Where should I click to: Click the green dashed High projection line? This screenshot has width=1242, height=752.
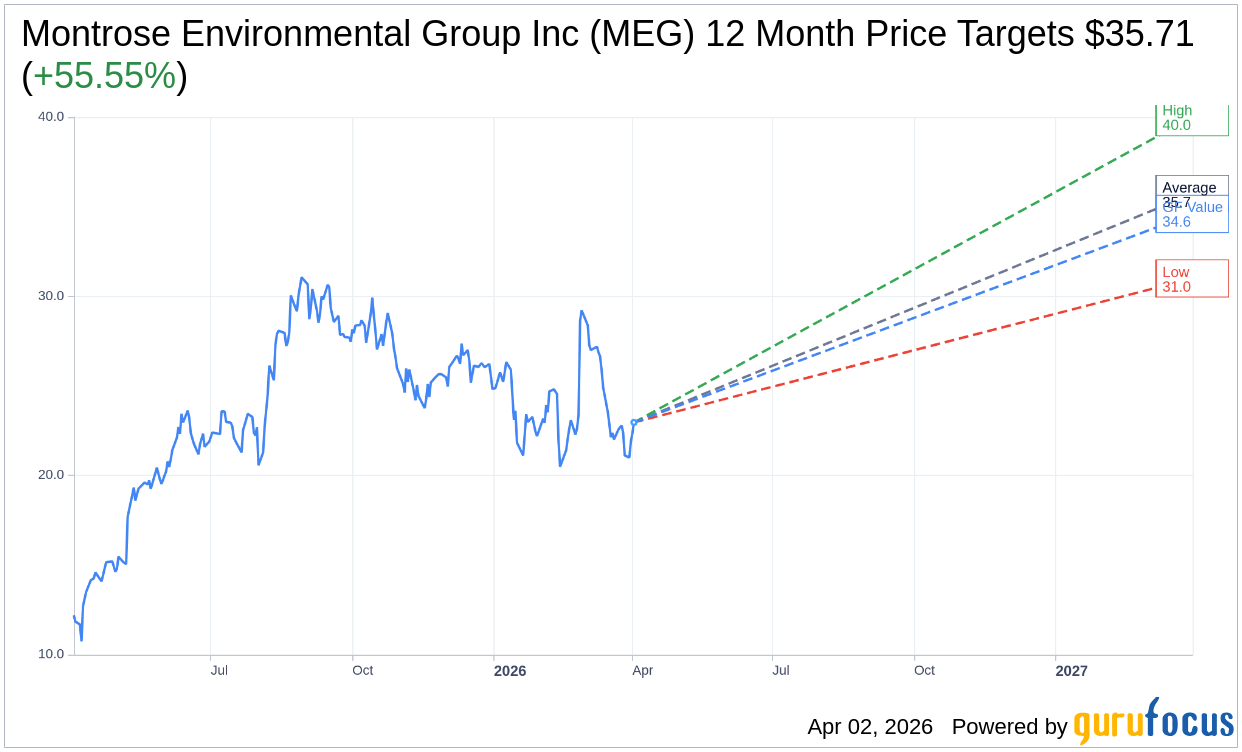pos(900,274)
